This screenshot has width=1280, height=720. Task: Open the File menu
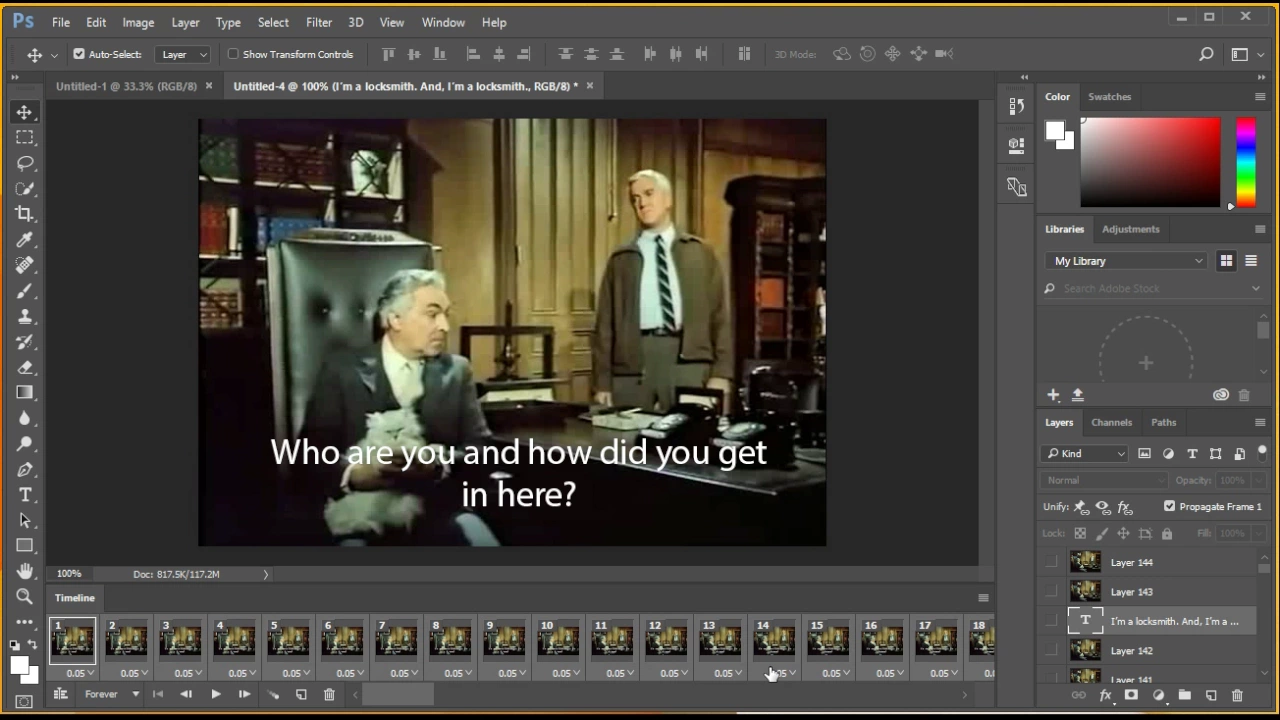coord(61,22)
